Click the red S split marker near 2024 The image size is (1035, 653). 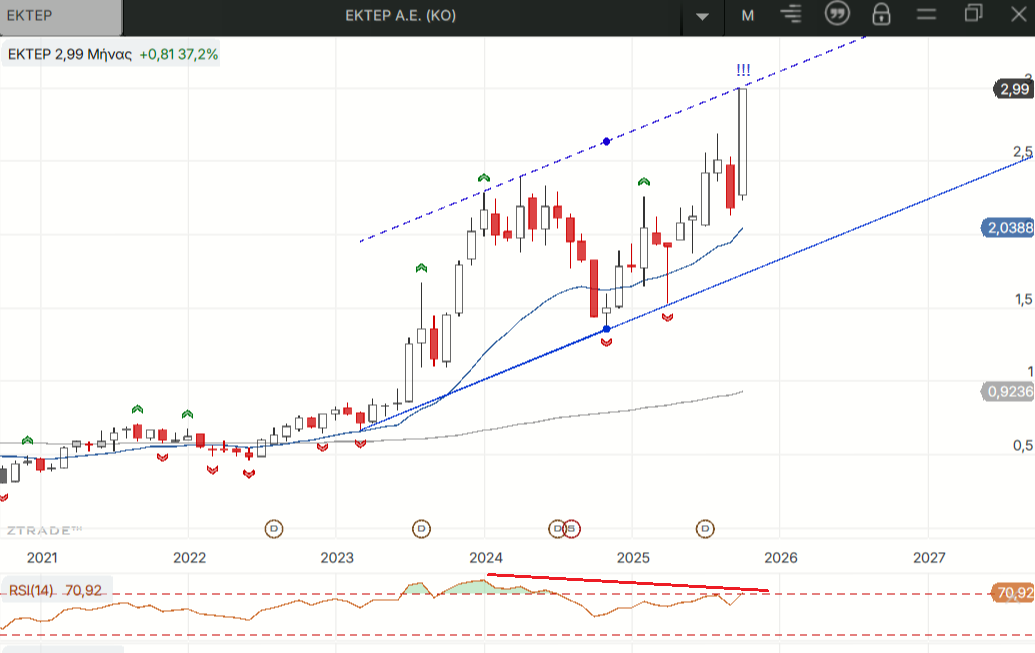point(571,527)
